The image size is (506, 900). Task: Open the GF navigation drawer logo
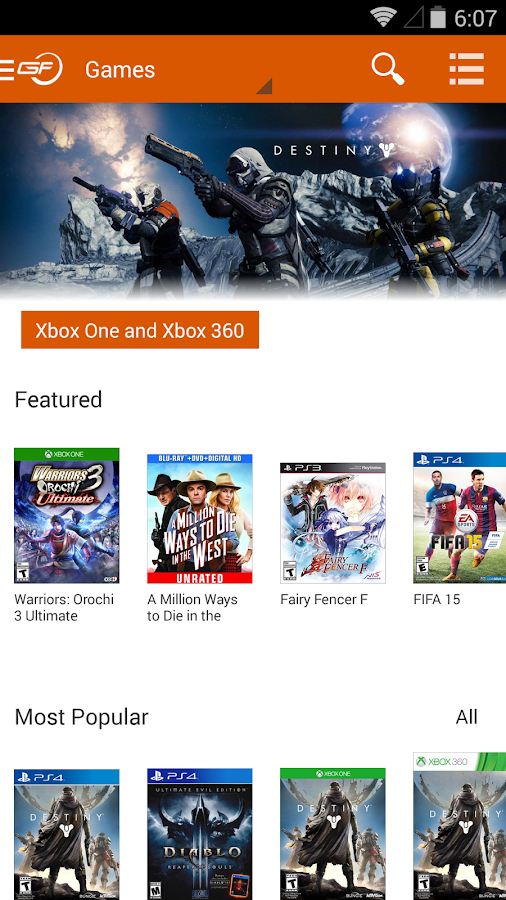32,69
